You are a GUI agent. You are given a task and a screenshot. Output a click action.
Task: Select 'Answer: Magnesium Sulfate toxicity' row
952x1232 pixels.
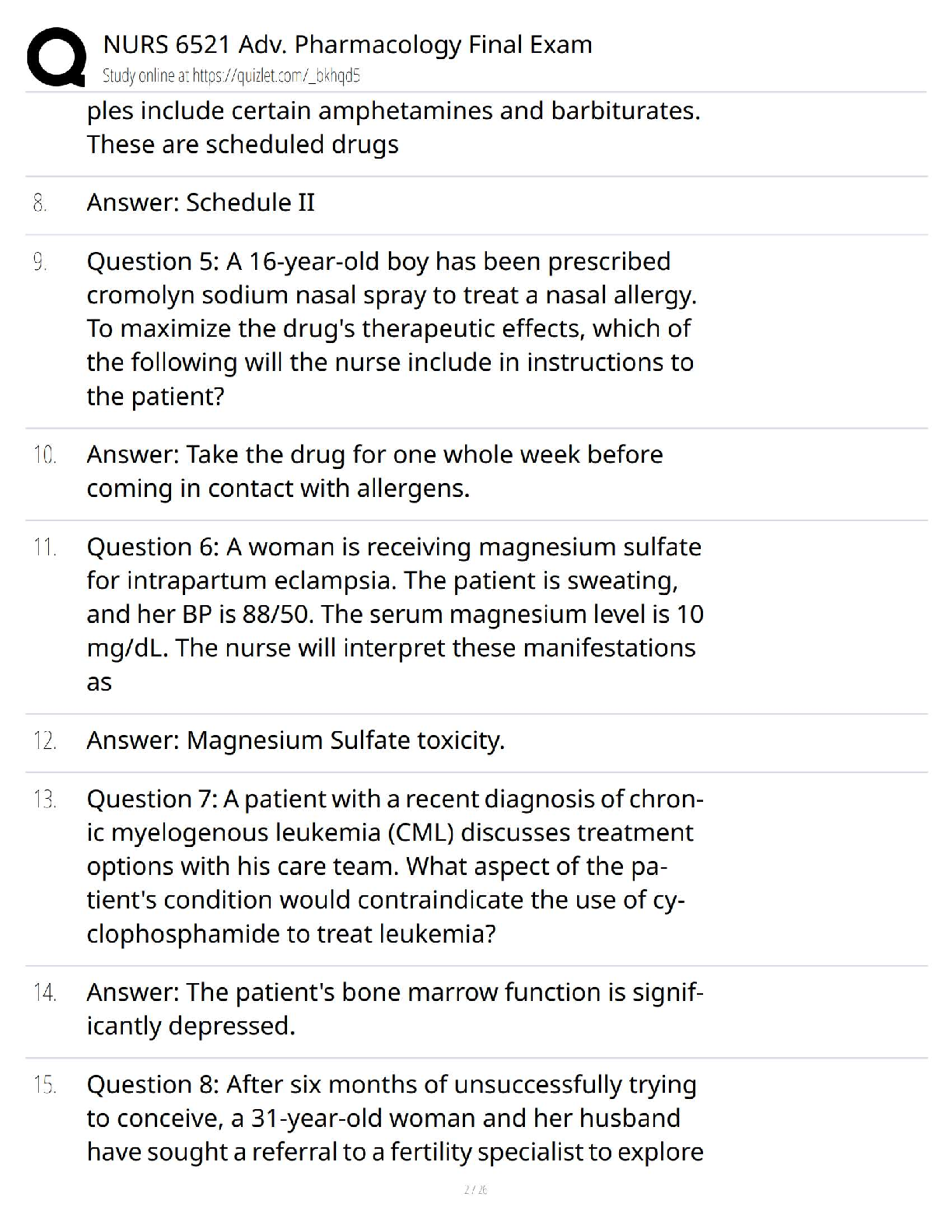click(296, 740)
